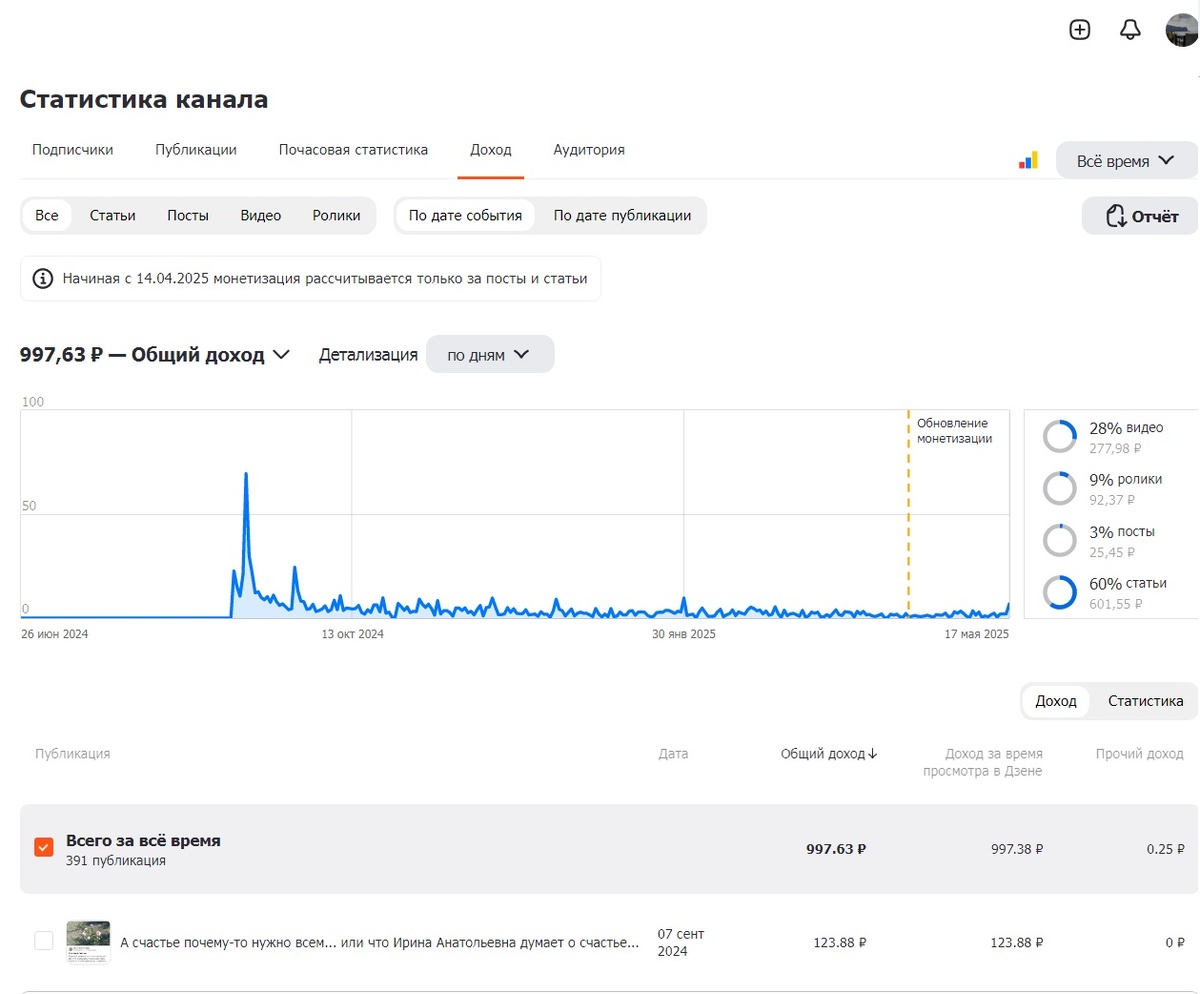Screen dimensions: 1200x994
Task: Click the colored bar chart icon
Action: (x=1028, y=160)
